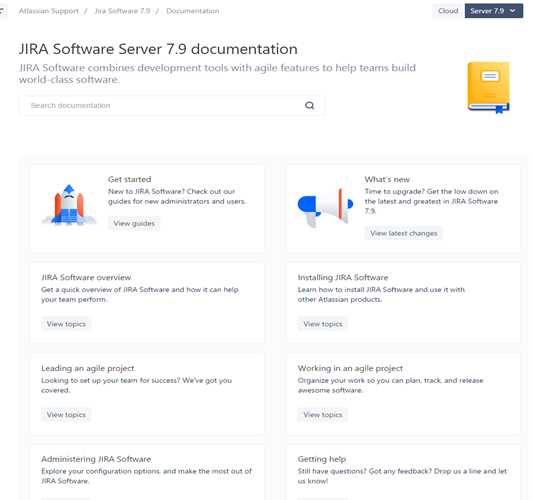Open the Administering JIRA Software heading
Viewport: 554px width, 500px height.
pos(96,459)
